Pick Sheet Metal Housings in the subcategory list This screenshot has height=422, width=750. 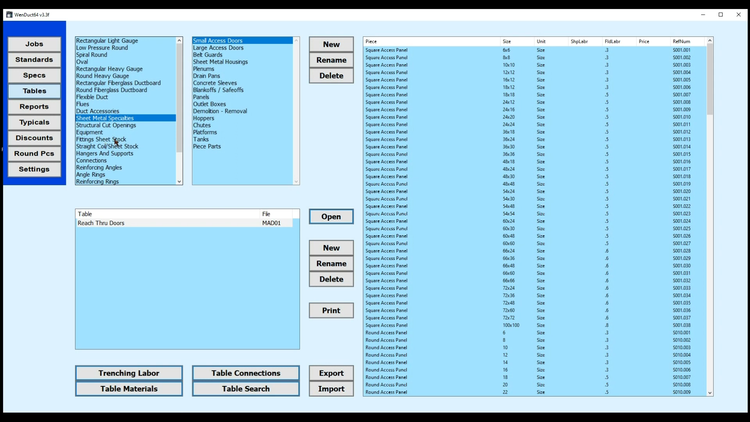[221, 61]
